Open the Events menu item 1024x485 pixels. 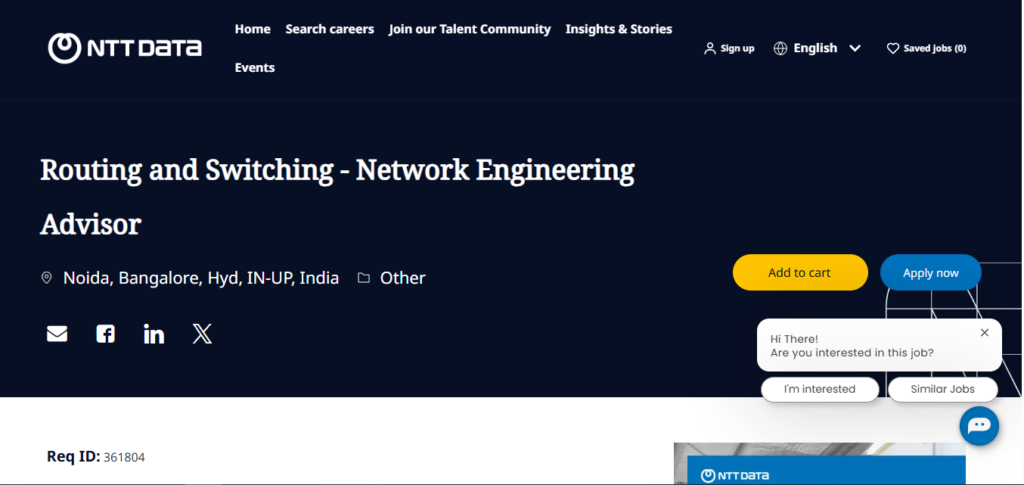point(255,67)
